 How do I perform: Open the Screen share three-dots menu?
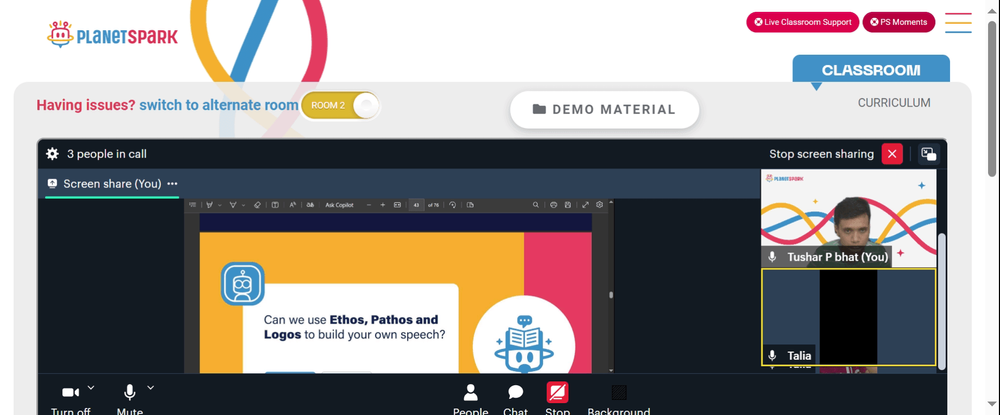[172, 184]
